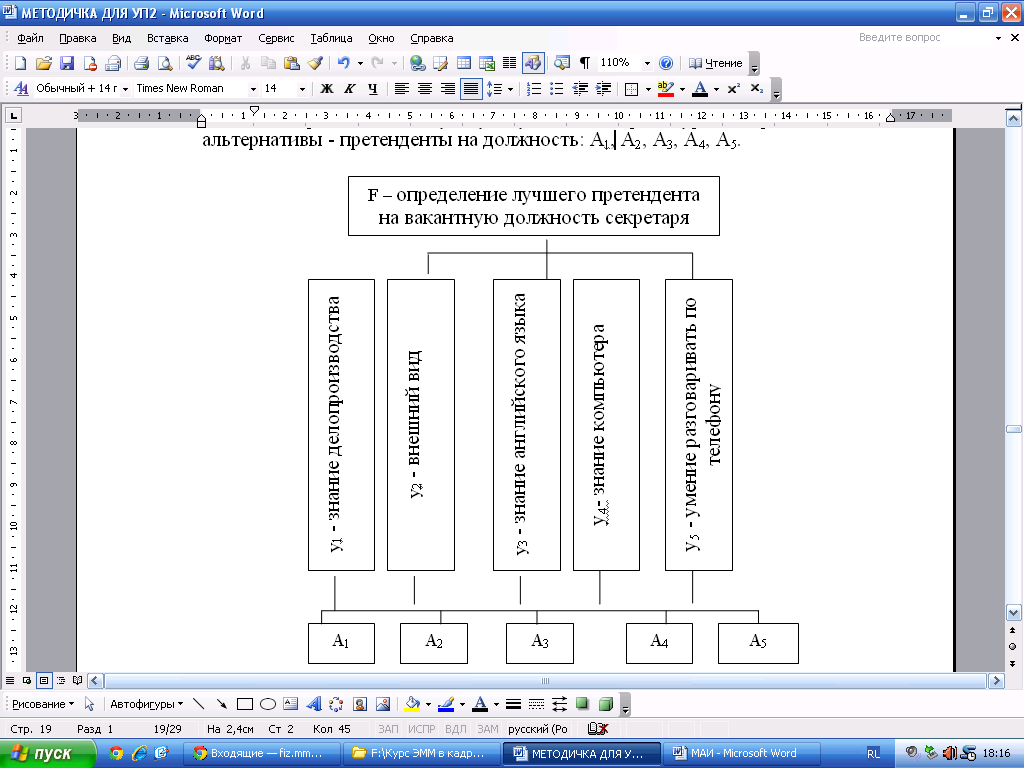Select the Oval drawing tool
This screenshot has height=768, width=1024.
[x=268, y=704]
